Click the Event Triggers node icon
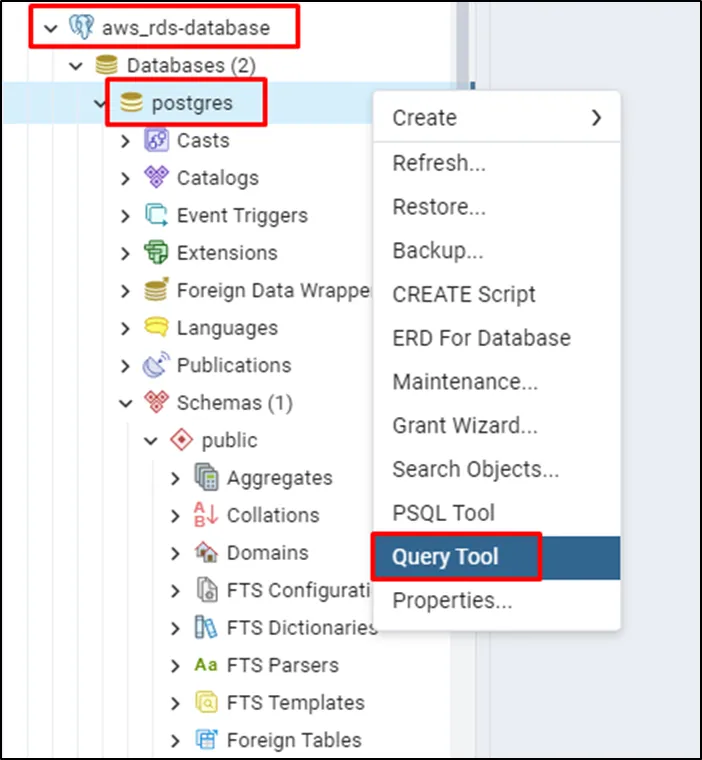702x760 pixels. [156, 215]
